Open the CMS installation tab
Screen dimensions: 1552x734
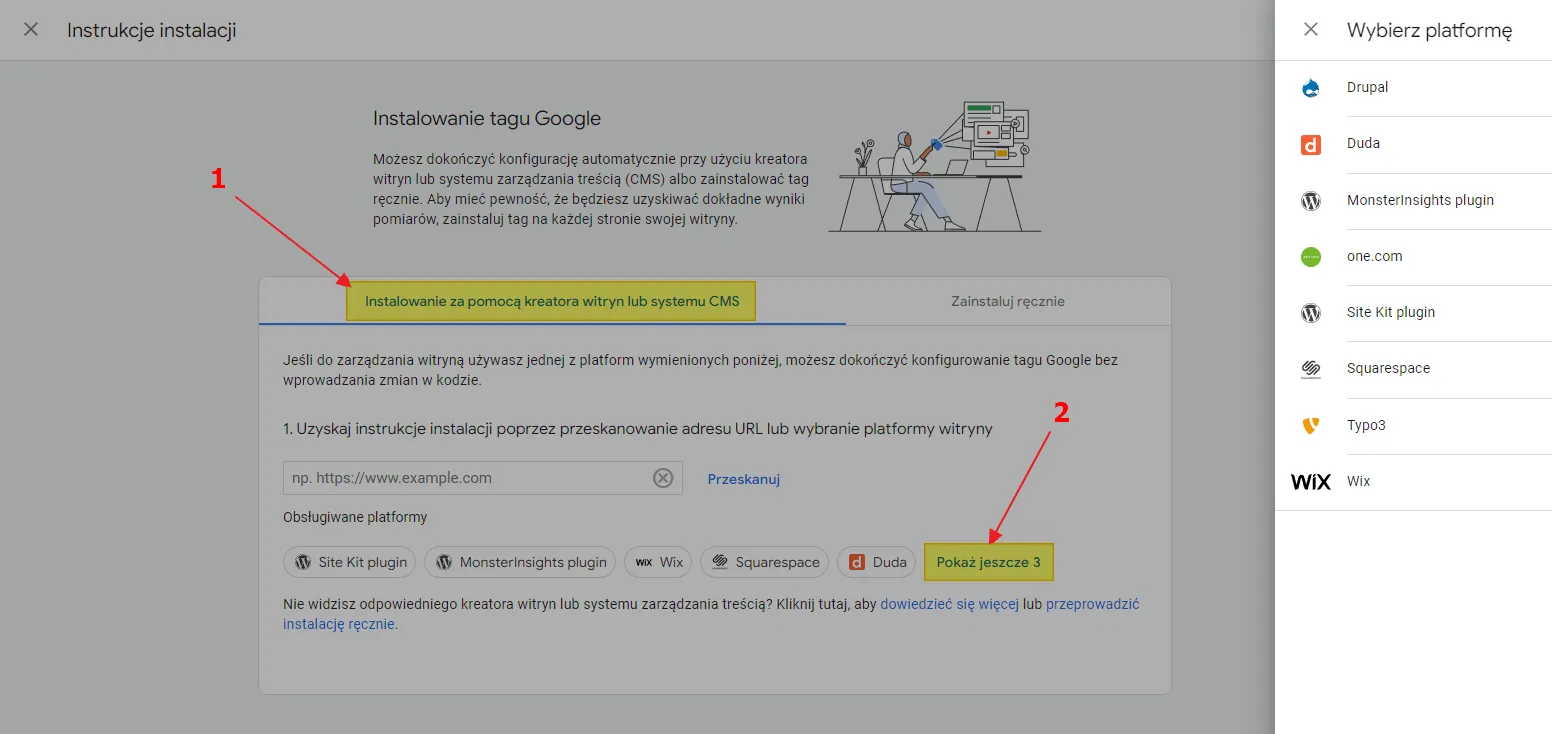[552, 301]
